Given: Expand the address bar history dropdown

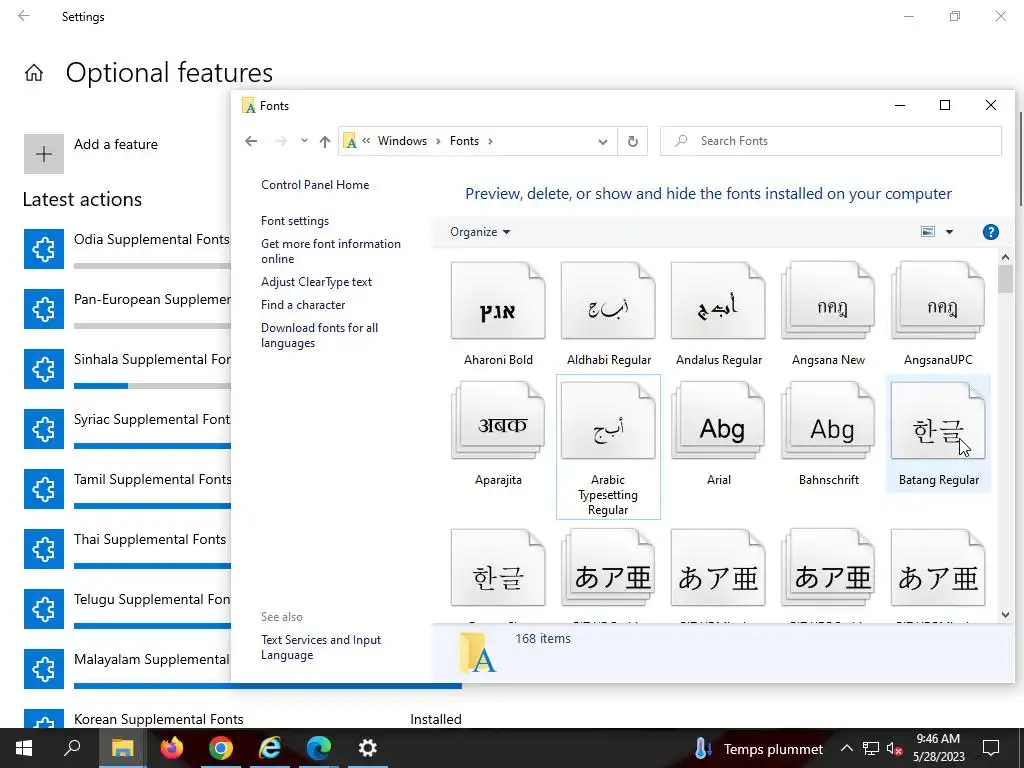Looking at the screenshot, I should (x=603, y=142).
